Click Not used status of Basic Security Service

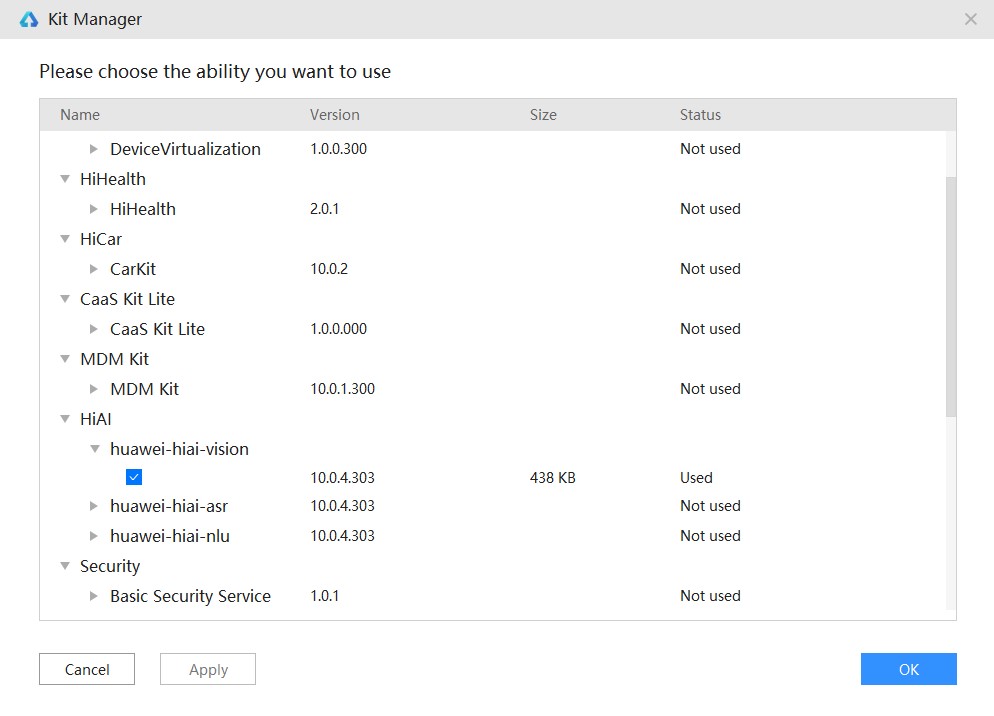click(x=710, y=596)
